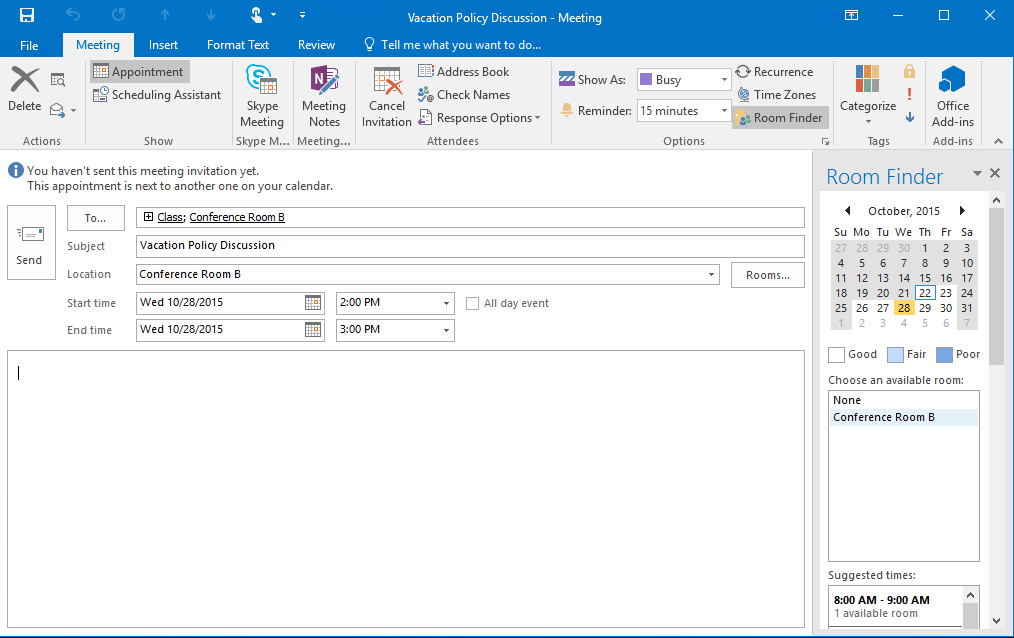Click the Skype Meeting icon
The height and width of the screenshot is (638, 1014).
pyautogui.click(x=261, y=97)
